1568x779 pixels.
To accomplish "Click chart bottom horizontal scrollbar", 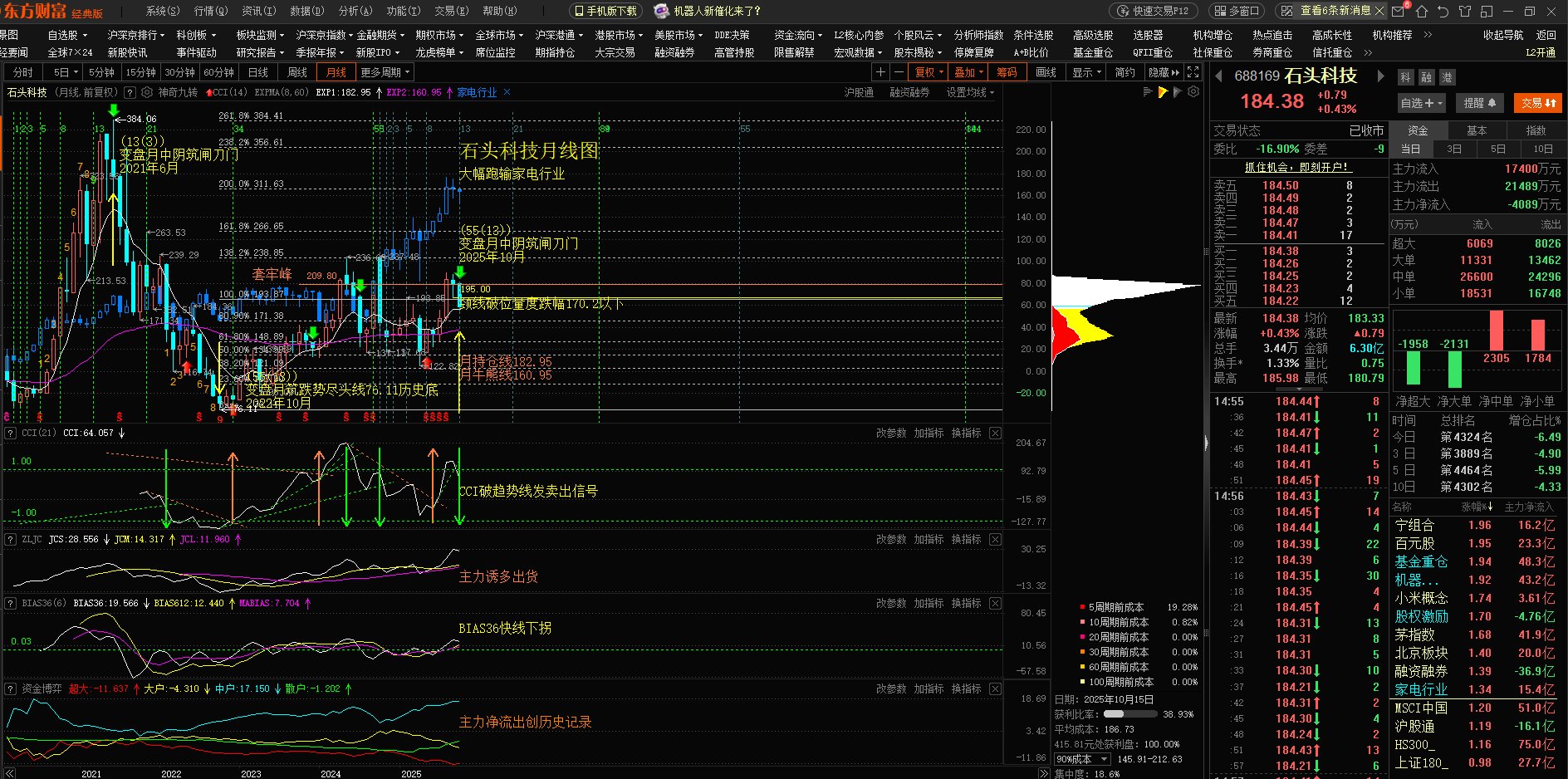I will click(x=527, y=774).
